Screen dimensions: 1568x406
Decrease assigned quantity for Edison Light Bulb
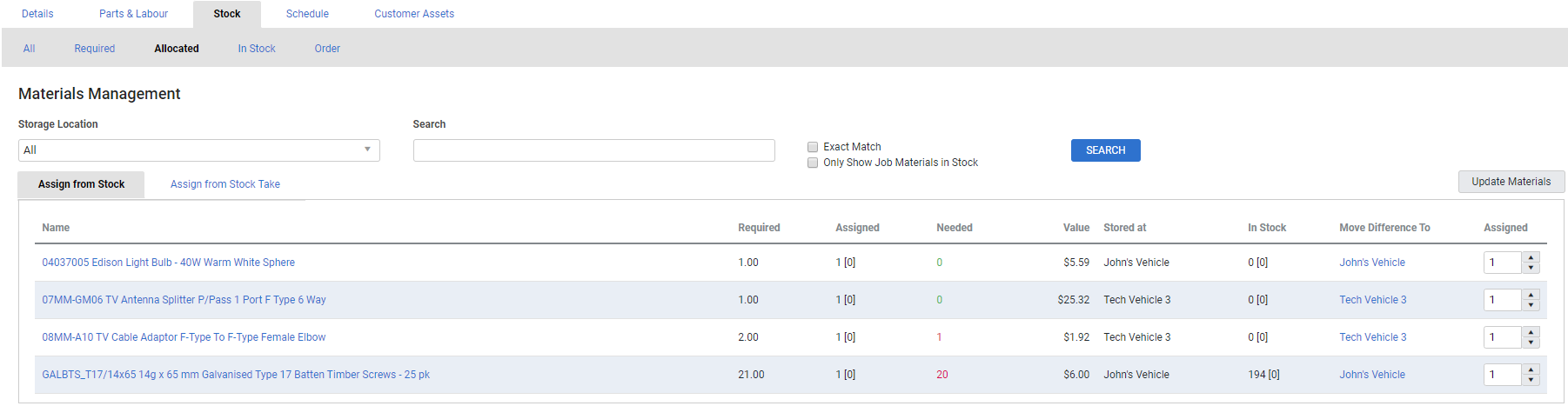click(1531, 268)
